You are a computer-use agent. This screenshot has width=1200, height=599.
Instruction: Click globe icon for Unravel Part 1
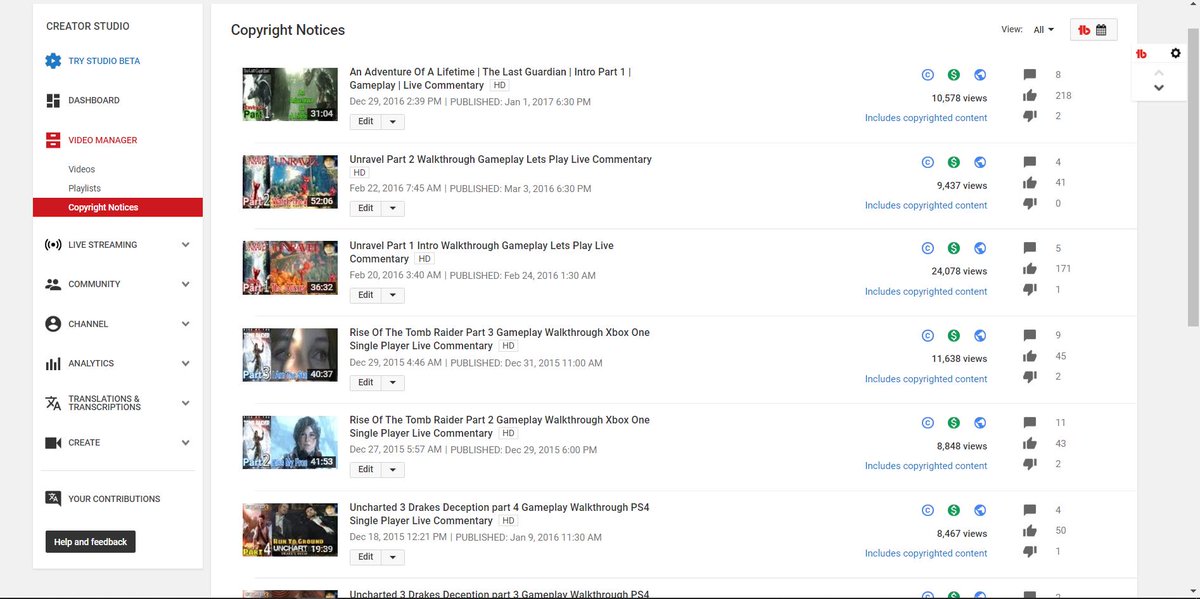[x=980, y=249]
